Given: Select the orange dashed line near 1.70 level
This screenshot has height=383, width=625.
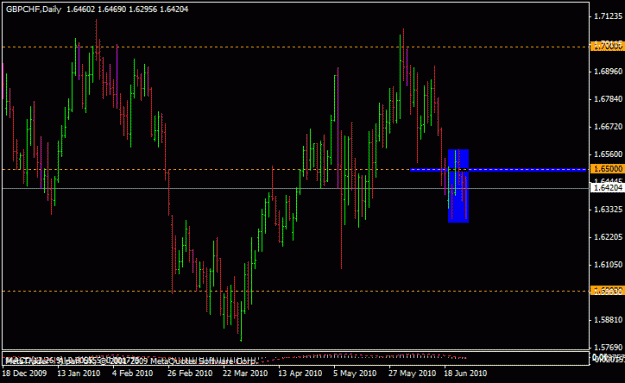Looking at the screenshot, I should [x=295, y=47].
